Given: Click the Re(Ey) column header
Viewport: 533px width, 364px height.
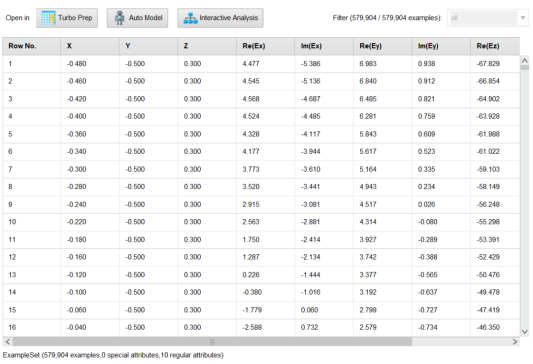Looking at the screenshot, I should click(383, 46).
